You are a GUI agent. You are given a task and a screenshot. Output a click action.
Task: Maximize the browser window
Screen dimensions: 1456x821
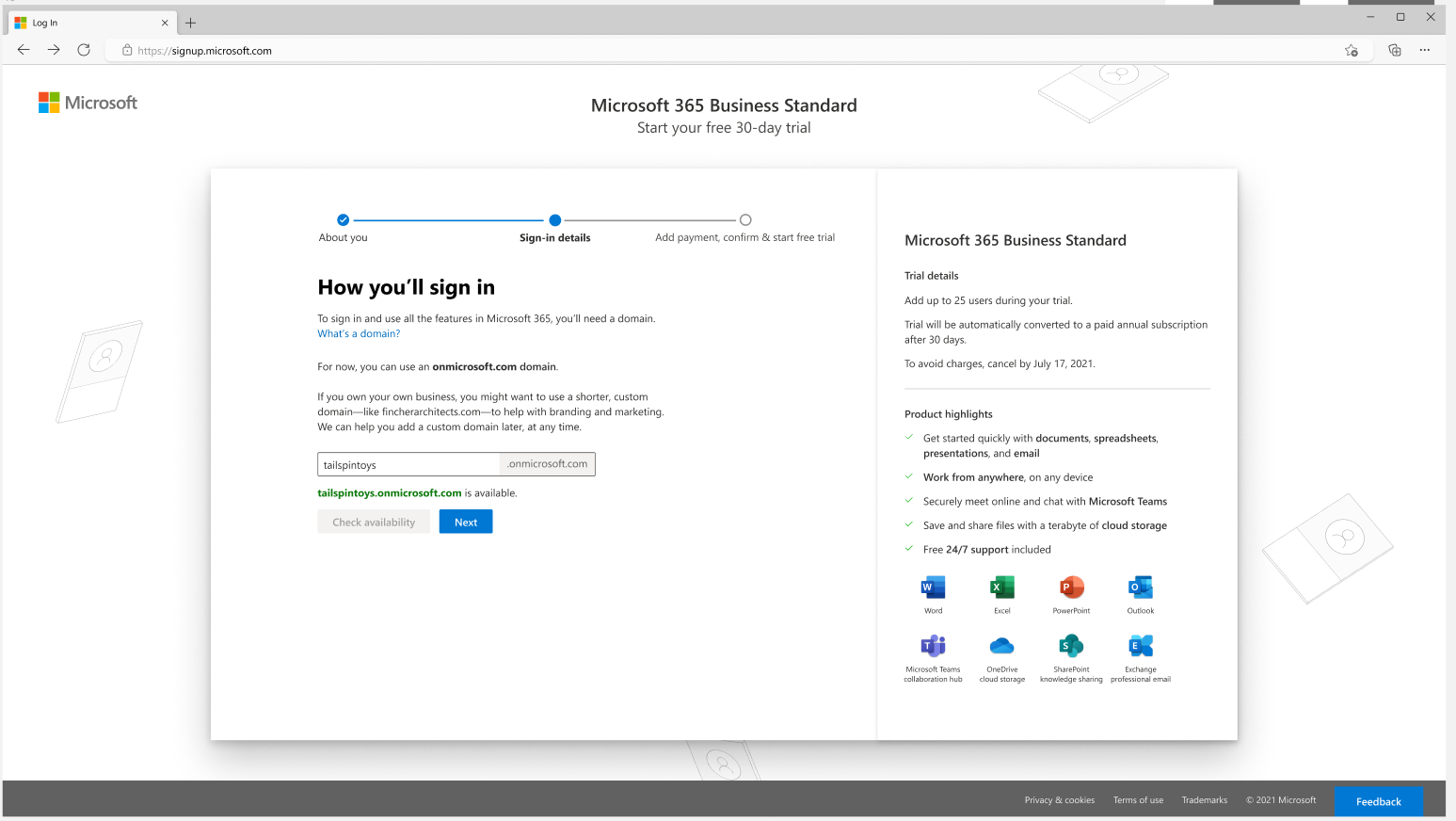coord(1400,17)
